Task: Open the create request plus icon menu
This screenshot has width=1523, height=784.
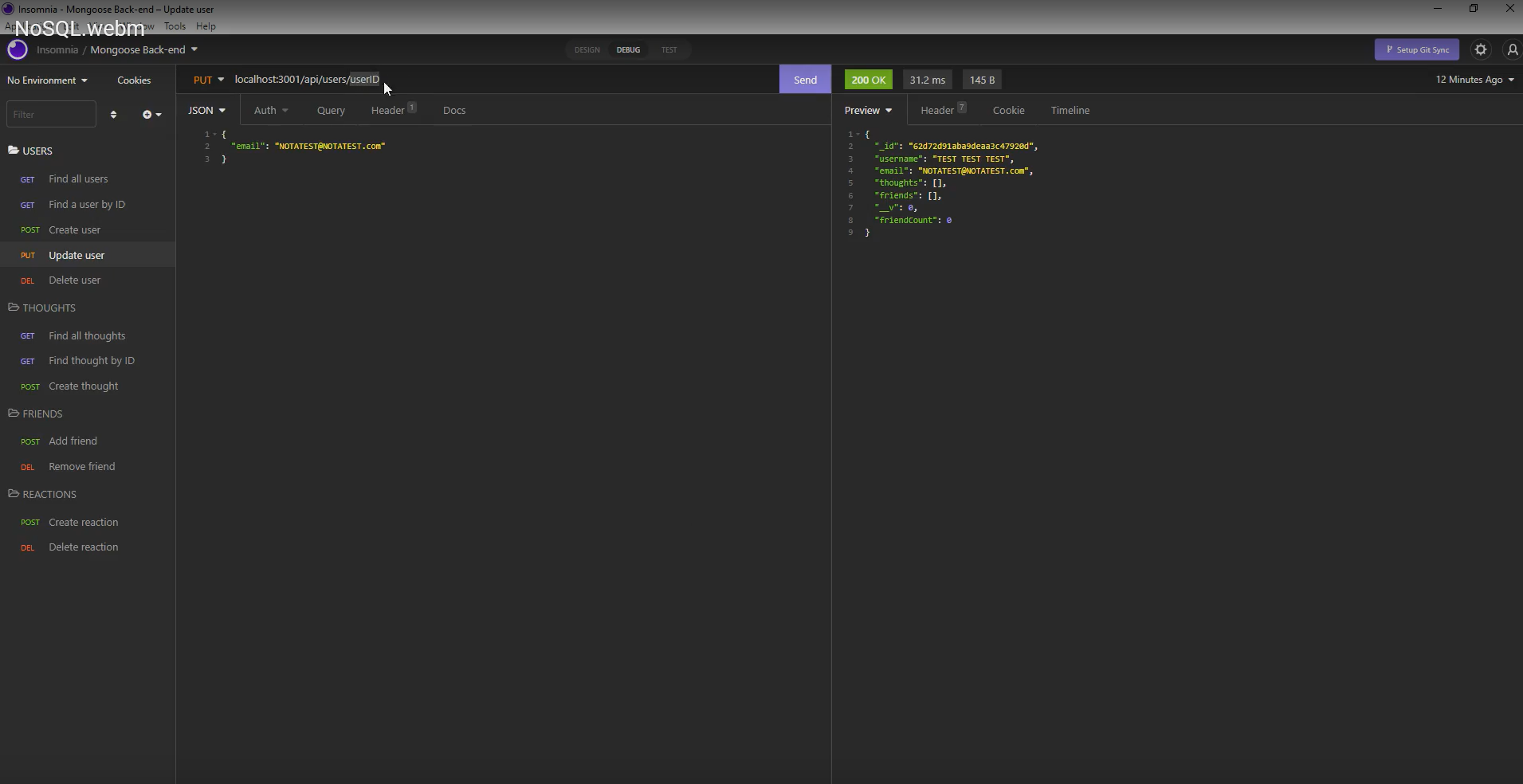Action: pyautogui.click(x=151, y=115)
